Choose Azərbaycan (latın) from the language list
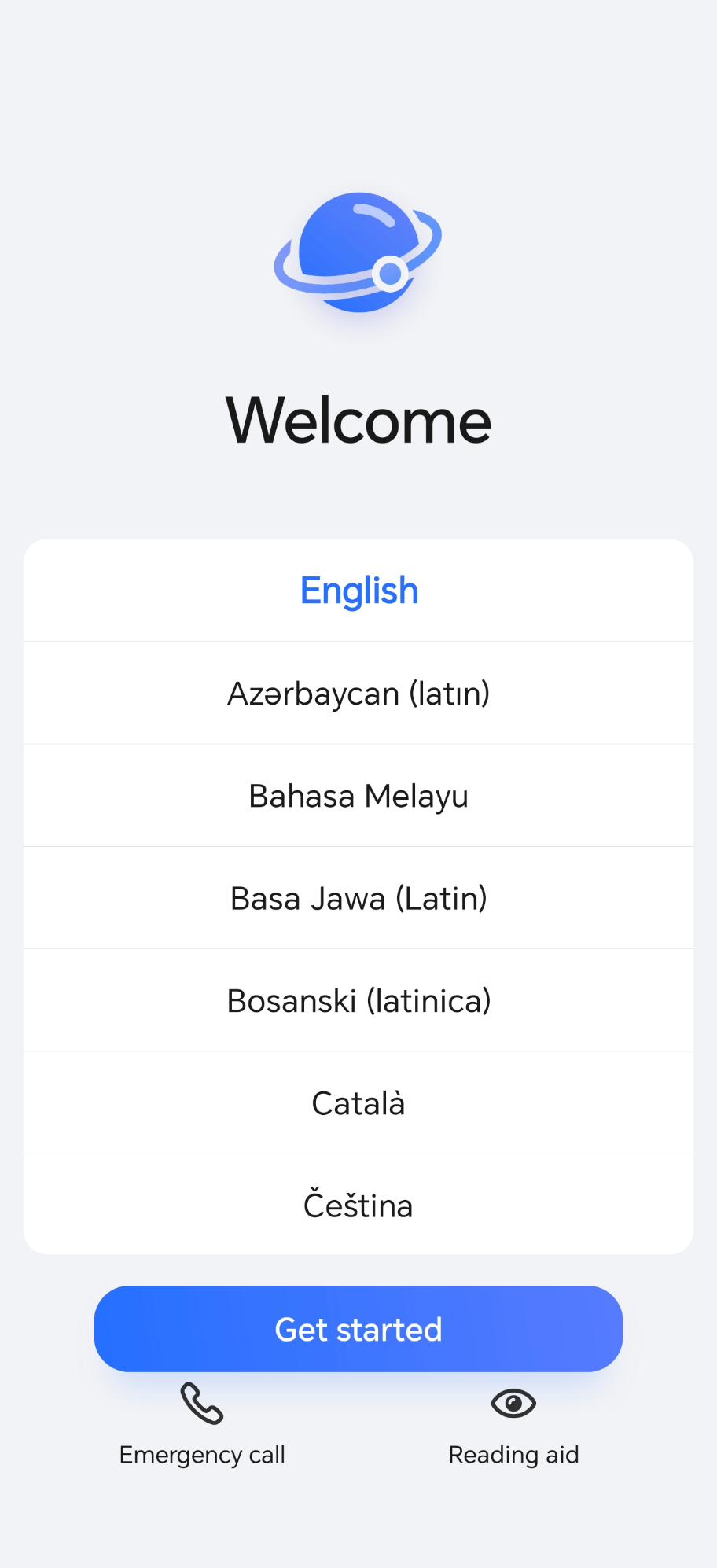The width and height of the screenshot is (717, 1568). point(358,694)
